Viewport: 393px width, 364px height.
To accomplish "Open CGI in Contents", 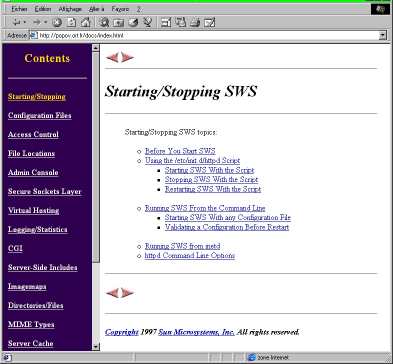I will tap(15, 248).
